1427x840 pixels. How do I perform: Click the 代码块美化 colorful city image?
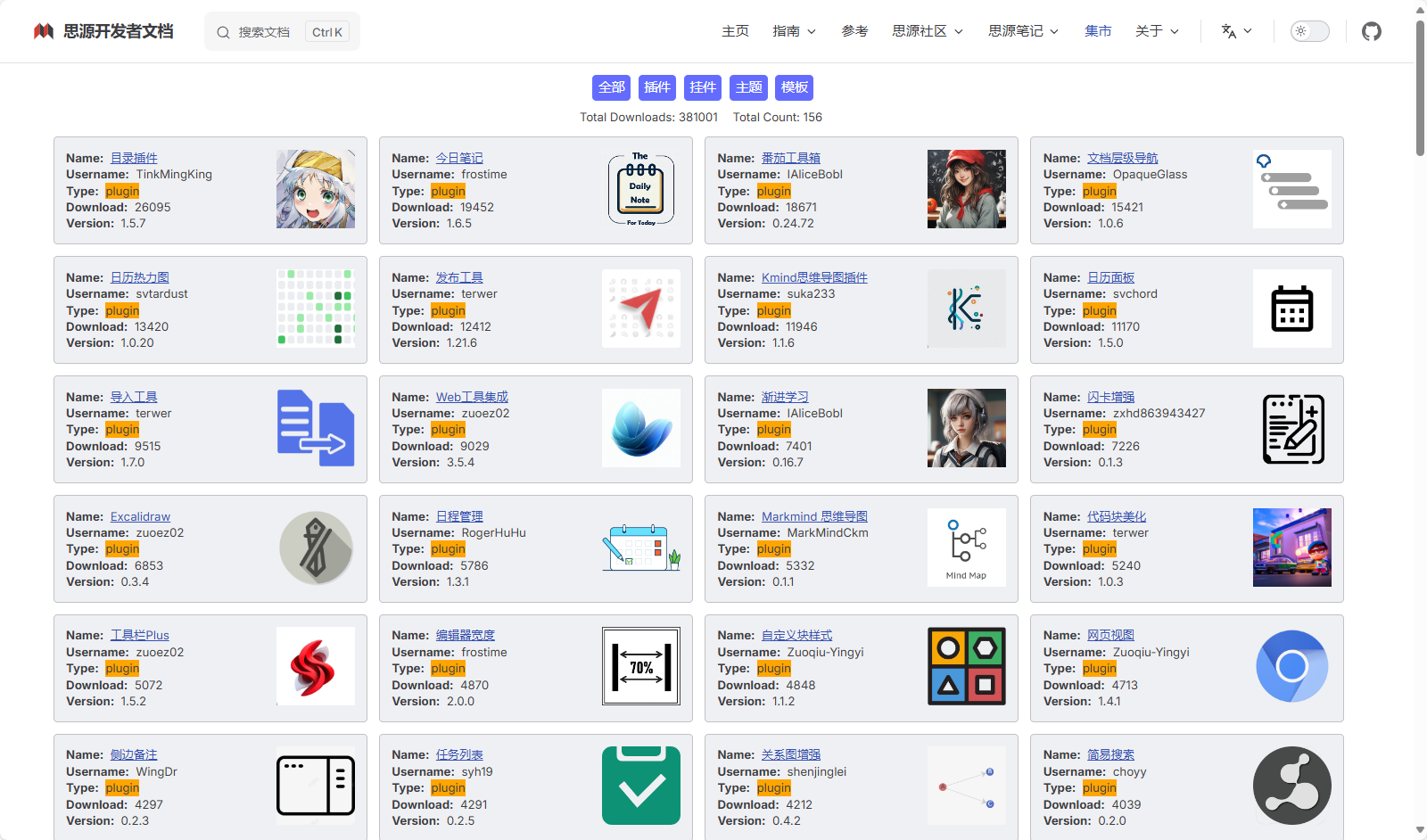tap(1292, 548)
